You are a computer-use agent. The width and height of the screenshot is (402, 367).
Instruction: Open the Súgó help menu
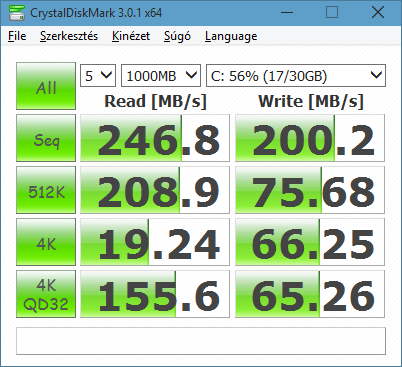click(x=177, y=36)
